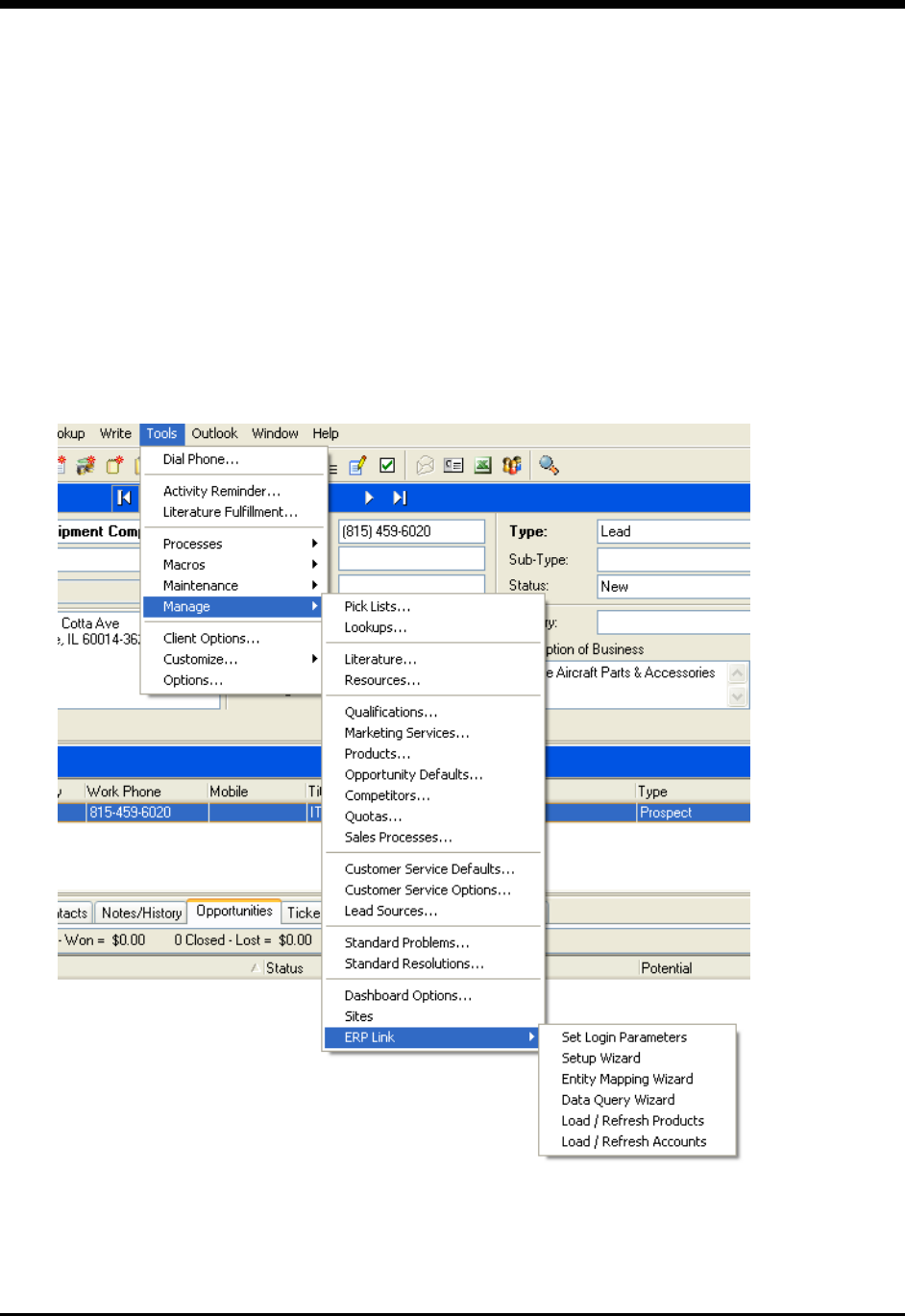Viewport: 905px width, 1316px height.
Task: Click the envelope email toolbar icon
Action: tap(425, 465)
